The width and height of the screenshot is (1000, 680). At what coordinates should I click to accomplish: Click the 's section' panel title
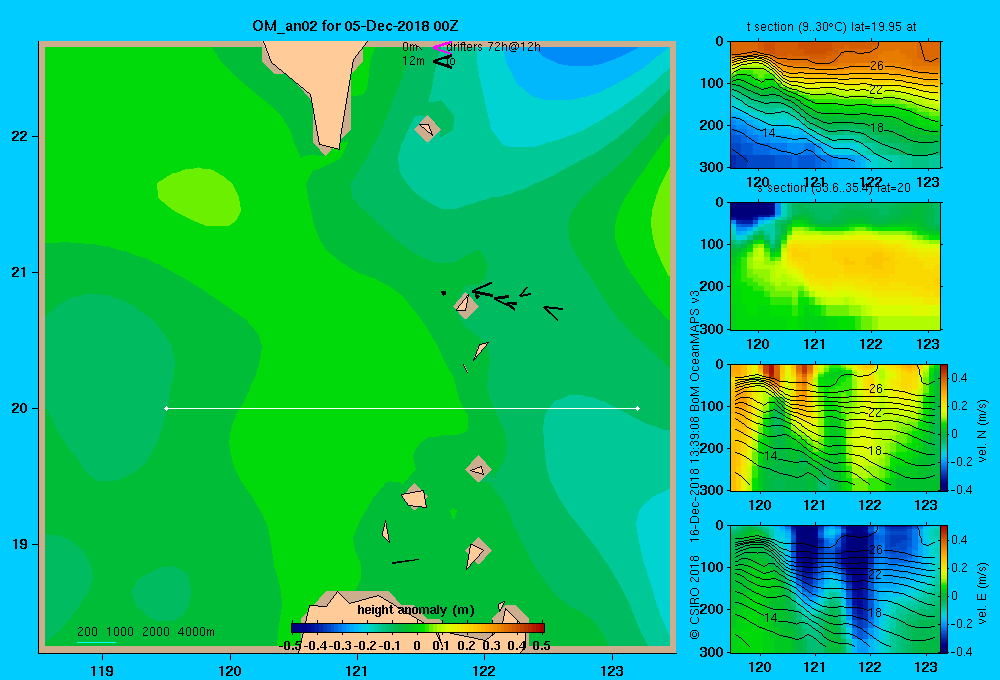[x=833, y=188]
